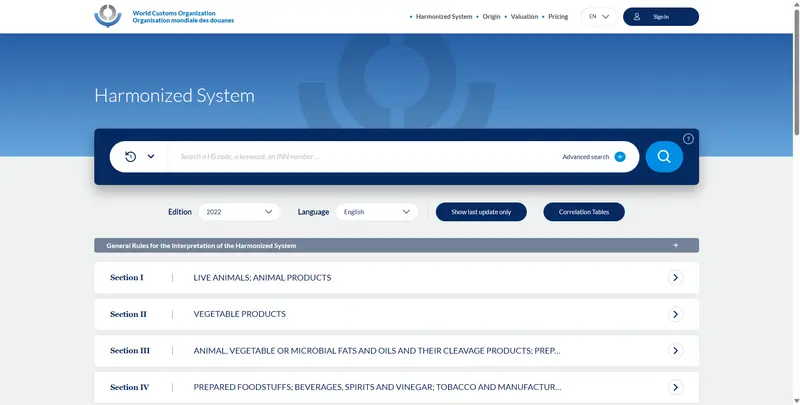Click the Section III label
Image resolution: width=800 pixels, height=405 pixels.
coord(130,350)
